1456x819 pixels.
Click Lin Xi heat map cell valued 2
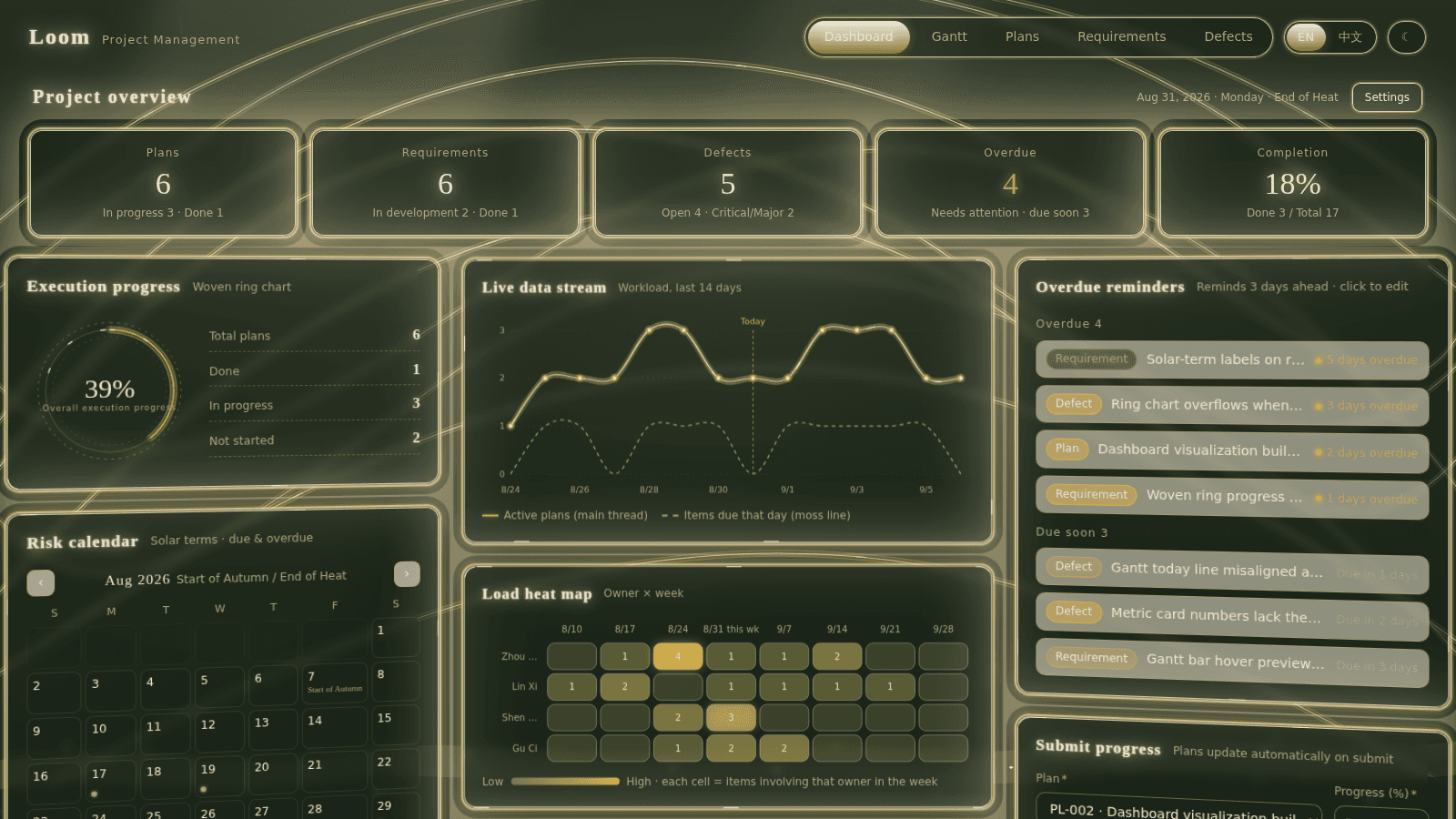pos(625,686)
